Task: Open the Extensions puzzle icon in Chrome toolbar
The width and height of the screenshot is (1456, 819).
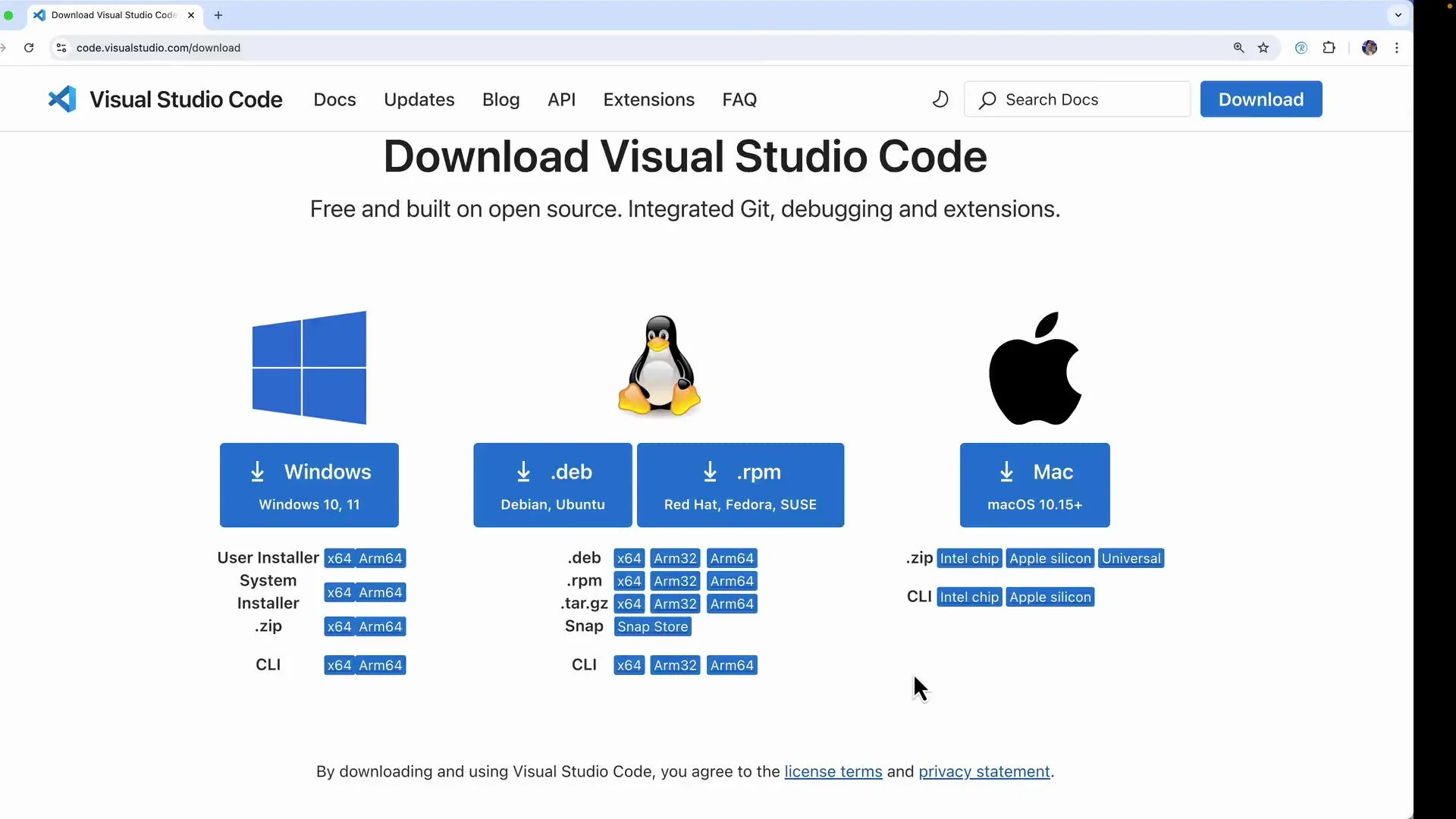Action: click(x=1329, y=48)
